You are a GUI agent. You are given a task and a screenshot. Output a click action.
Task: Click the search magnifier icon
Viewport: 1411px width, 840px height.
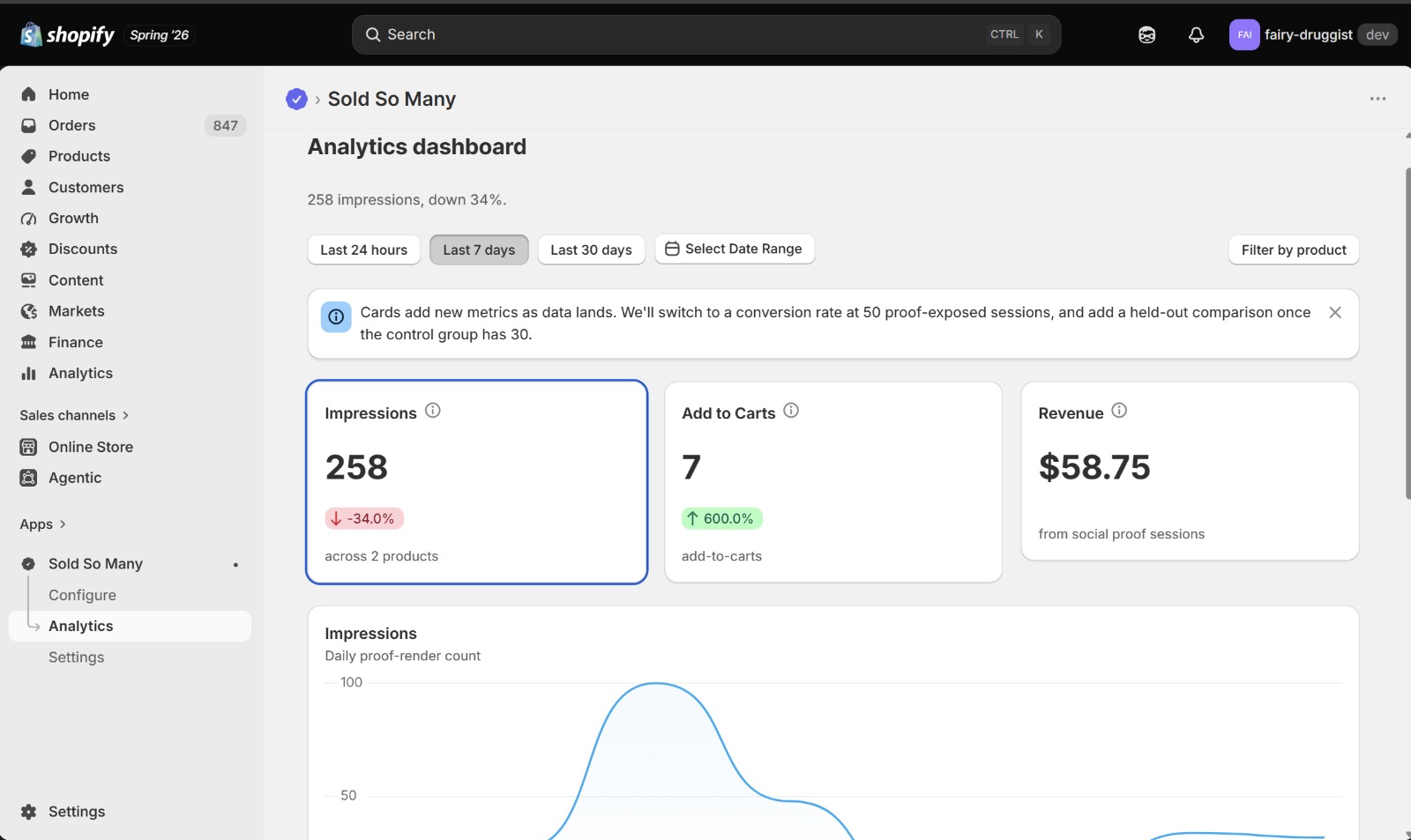coord(373,34)
